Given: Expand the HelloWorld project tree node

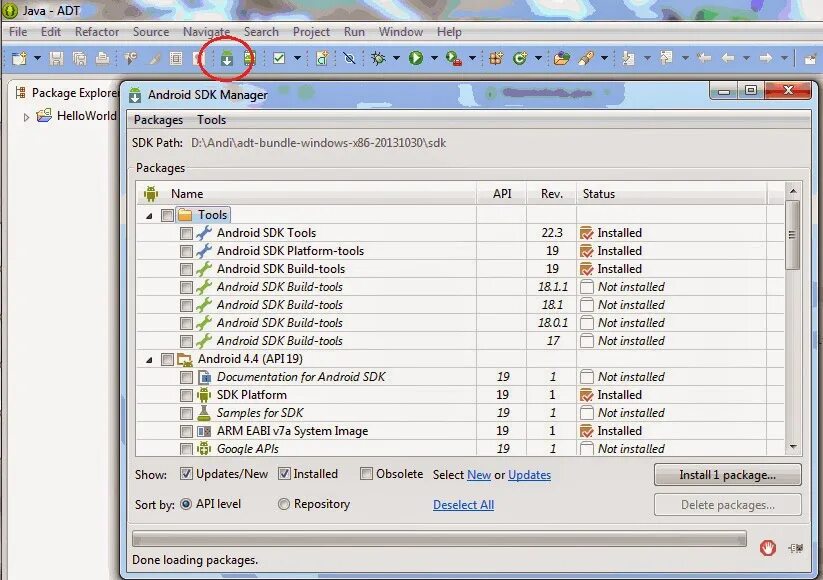Looking at the screenshot, I should [26, 117].
